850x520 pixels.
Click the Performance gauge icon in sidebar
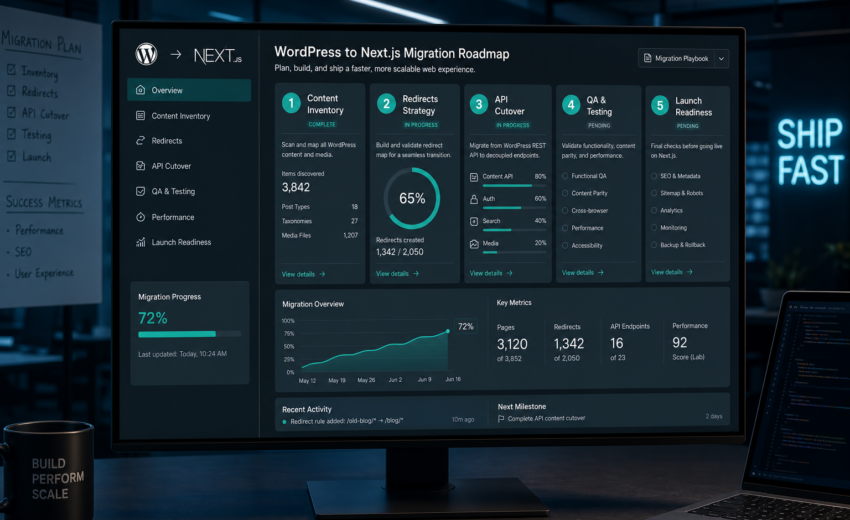pyautogui.click(x=140, y=217)
